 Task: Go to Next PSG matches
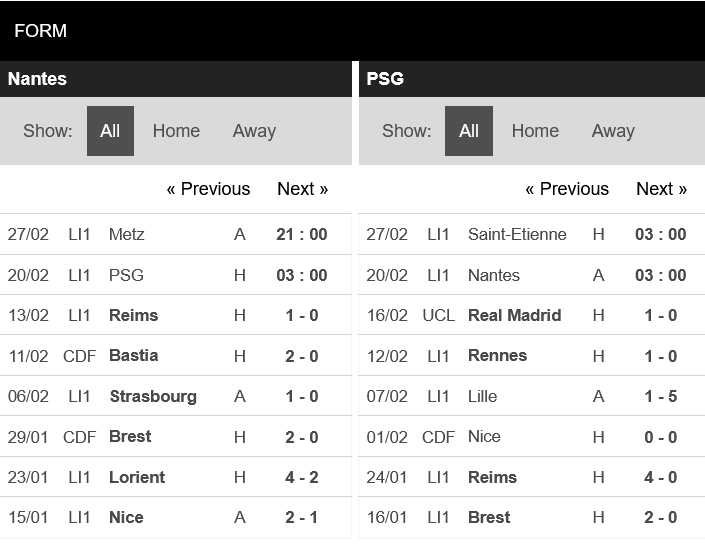pos(661,189)
